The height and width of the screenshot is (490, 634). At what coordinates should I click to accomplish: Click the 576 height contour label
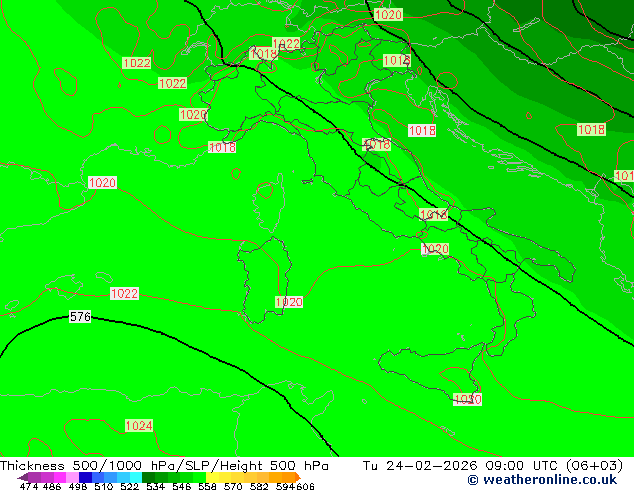point(80,317)
